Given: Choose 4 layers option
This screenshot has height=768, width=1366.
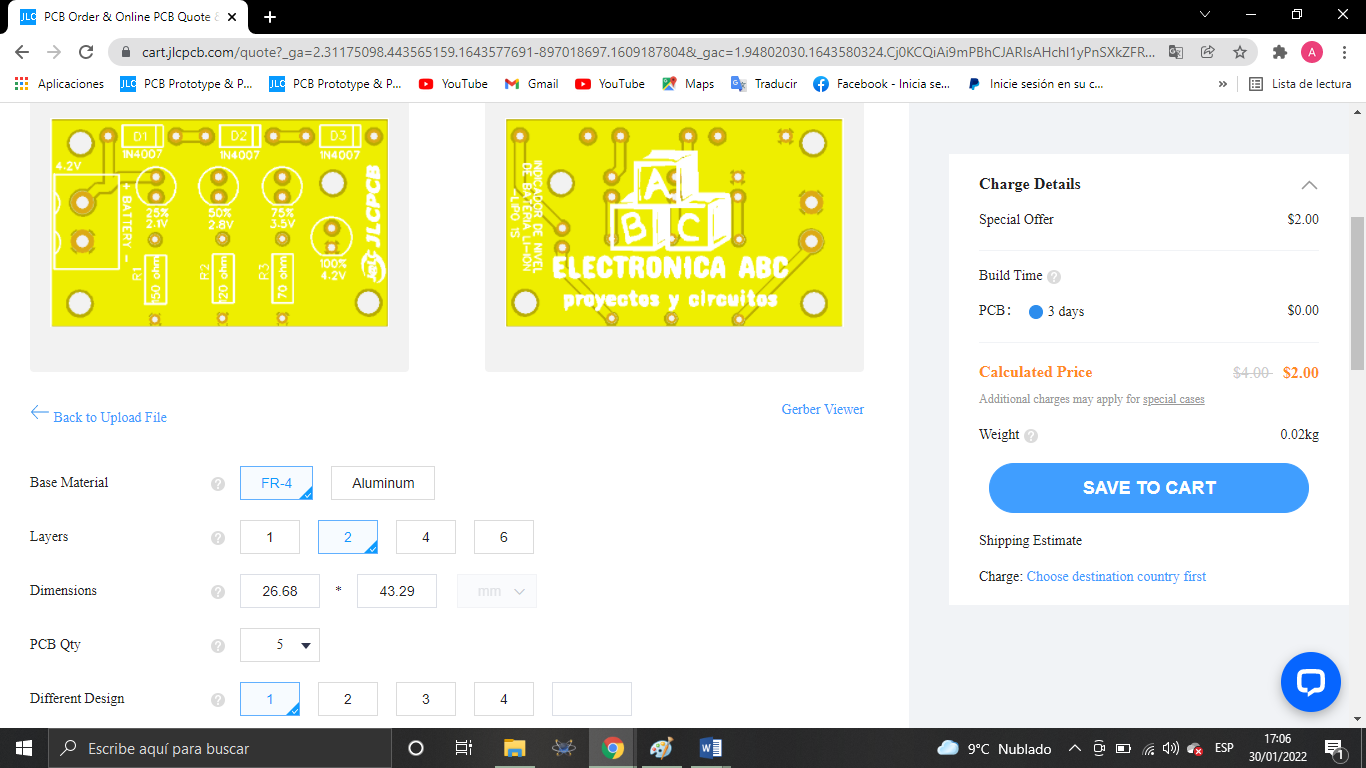Looking at the screenshot, I should click(x=426, y=537).
